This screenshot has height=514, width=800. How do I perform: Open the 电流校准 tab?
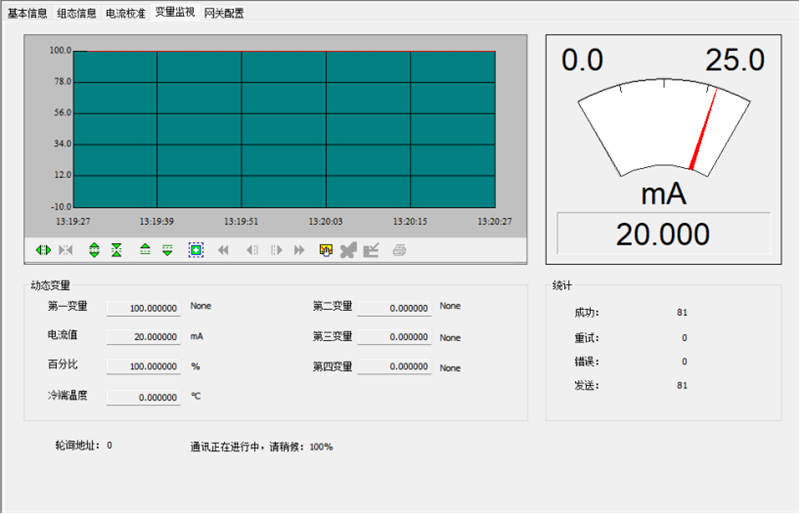pos(126,13)
